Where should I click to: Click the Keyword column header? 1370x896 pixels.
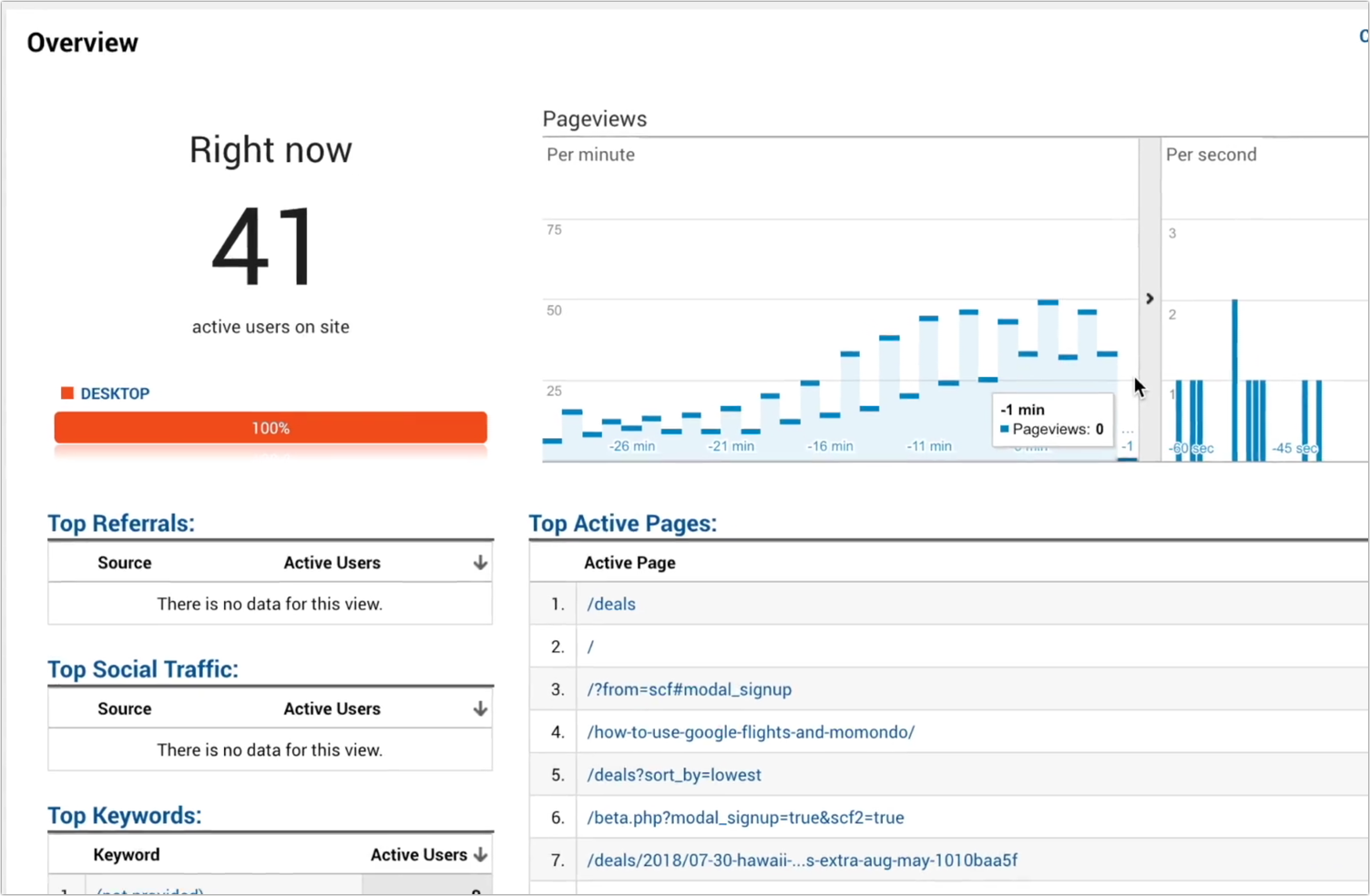127,854
